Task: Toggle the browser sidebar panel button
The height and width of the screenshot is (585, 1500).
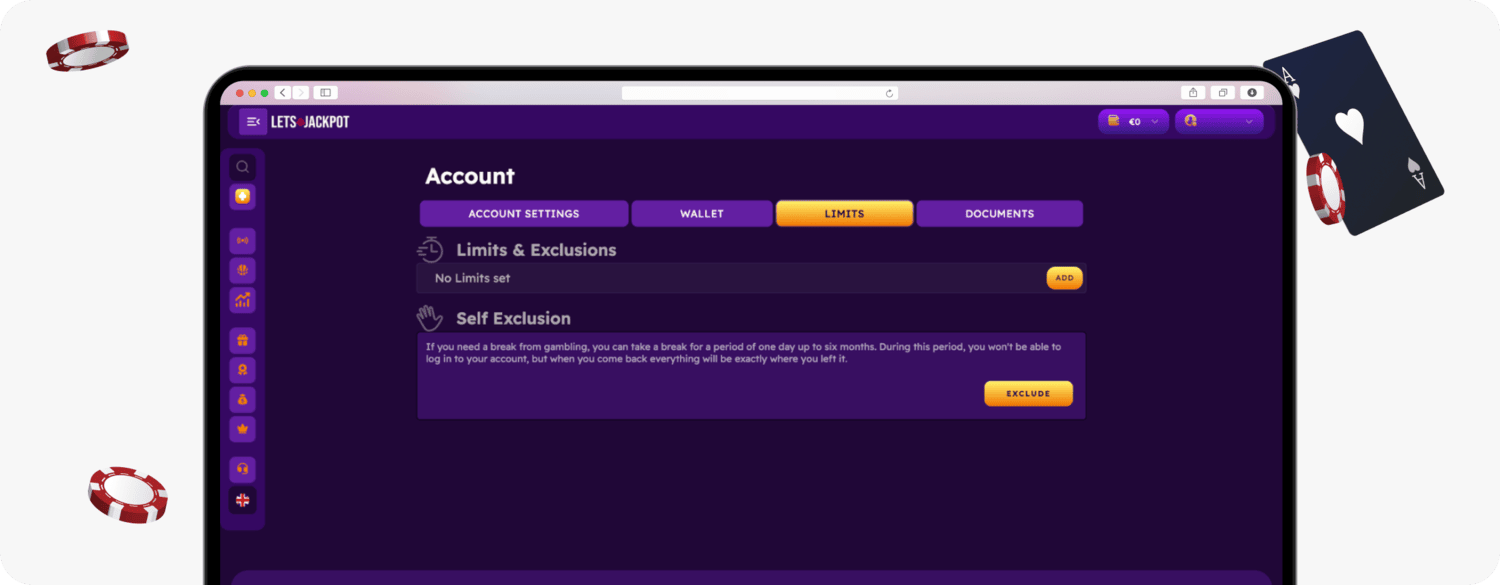Action: tap(325, 93)
